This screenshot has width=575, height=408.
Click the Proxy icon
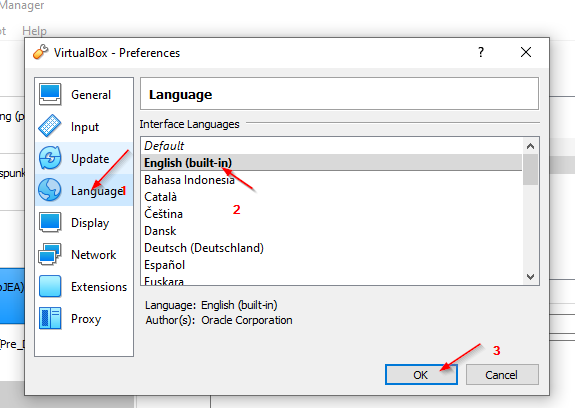pyautogui.click(x=50, y=318)
